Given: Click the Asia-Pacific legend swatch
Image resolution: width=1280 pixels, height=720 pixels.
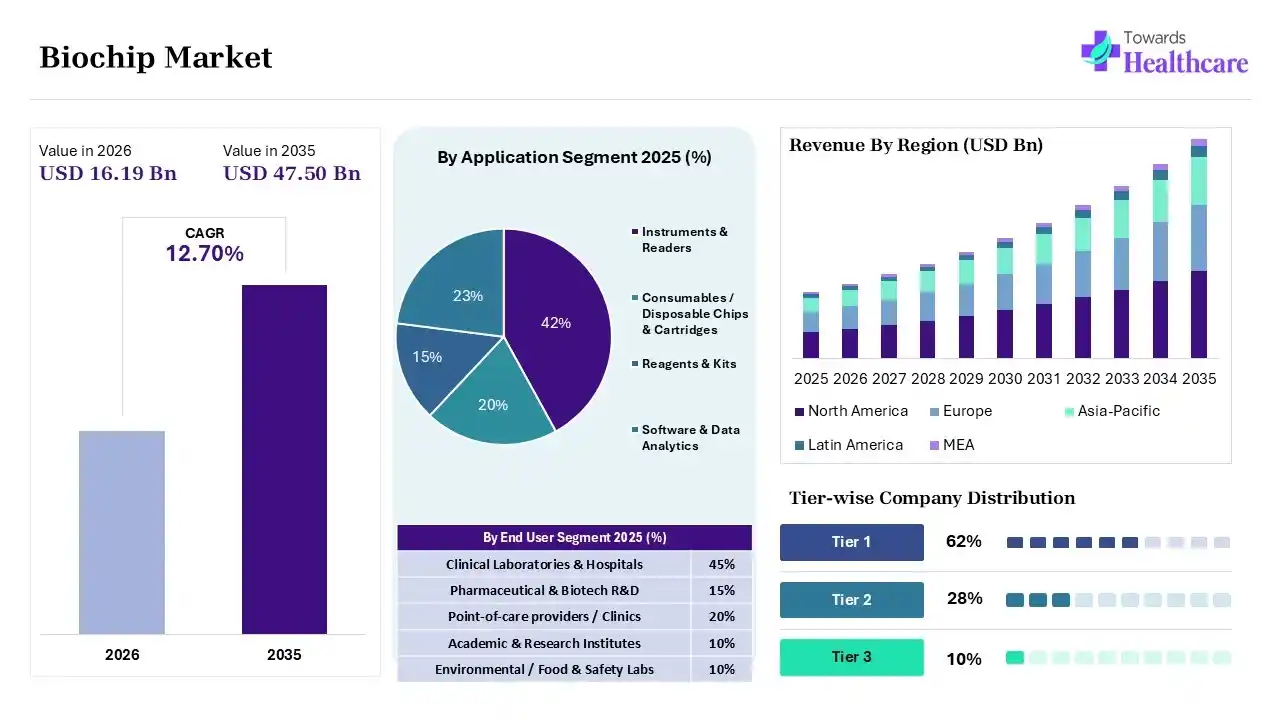Looking at the screenshot, I should (1069, 412).
